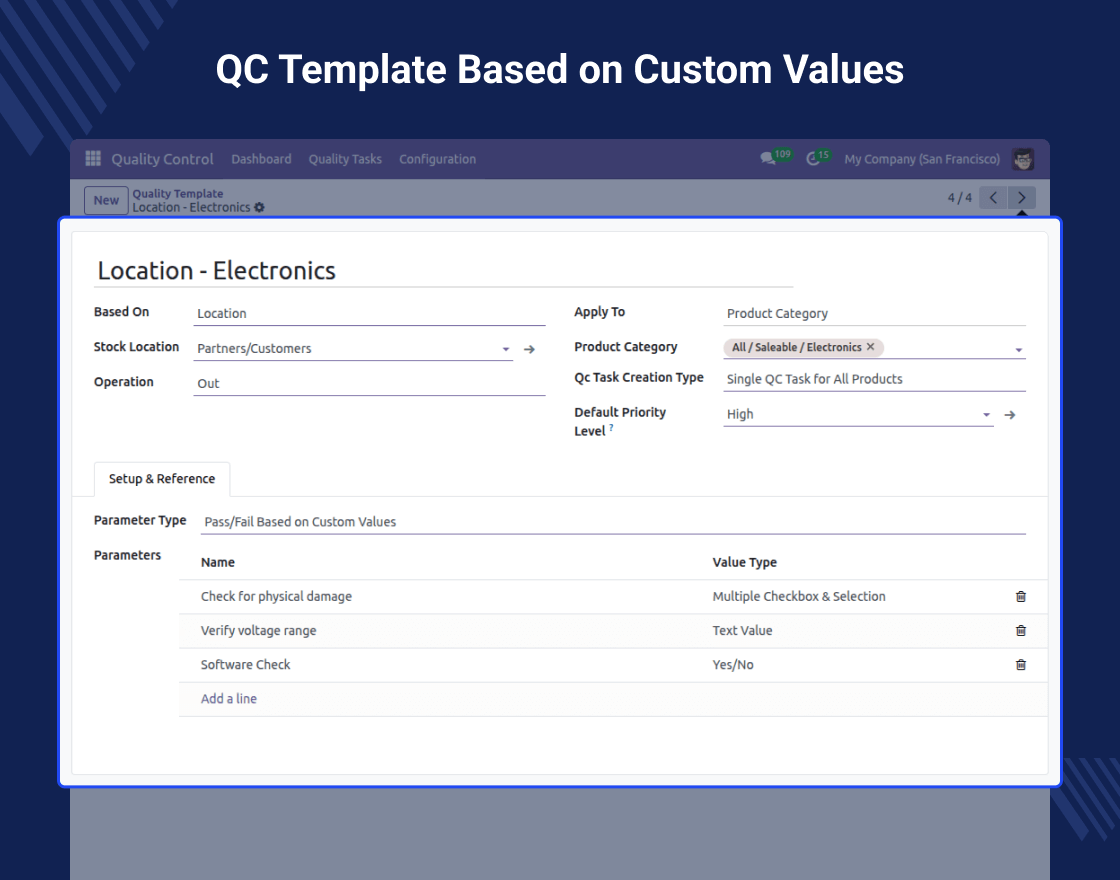Delete the 'Check for physical damage' parameter

pos(1020,597)
